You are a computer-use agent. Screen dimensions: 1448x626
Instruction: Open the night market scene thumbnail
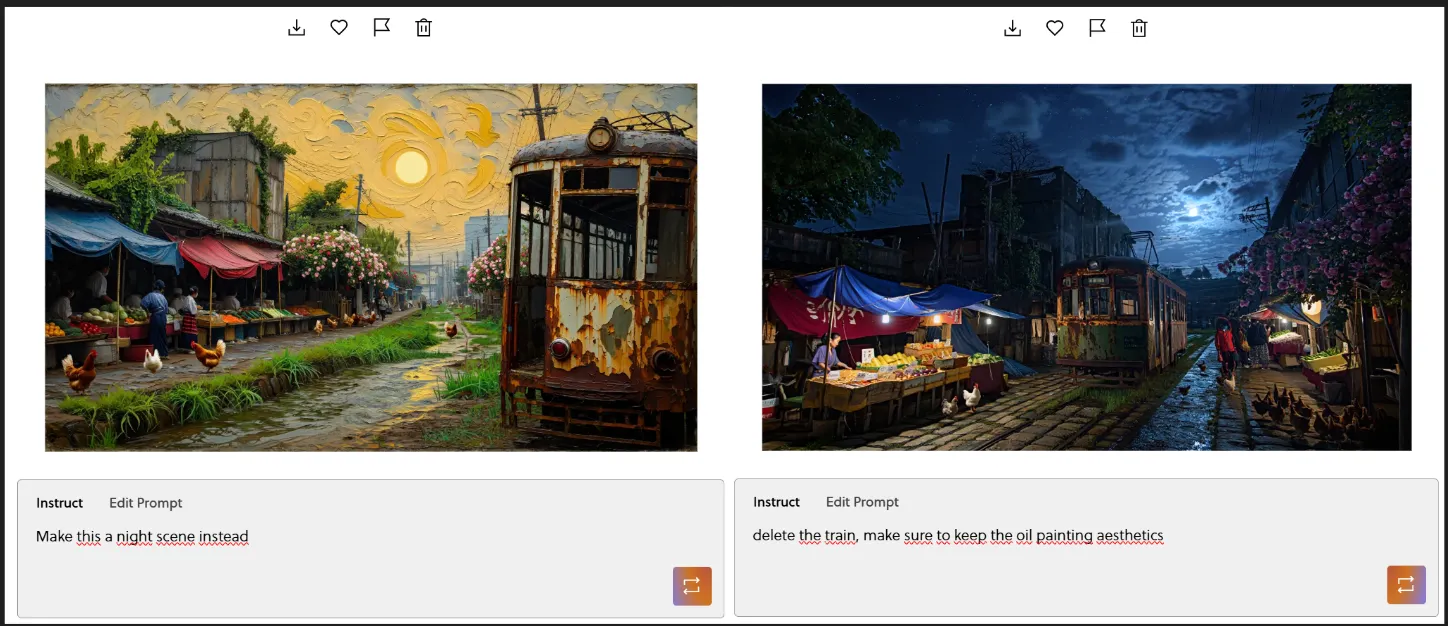1086,267
